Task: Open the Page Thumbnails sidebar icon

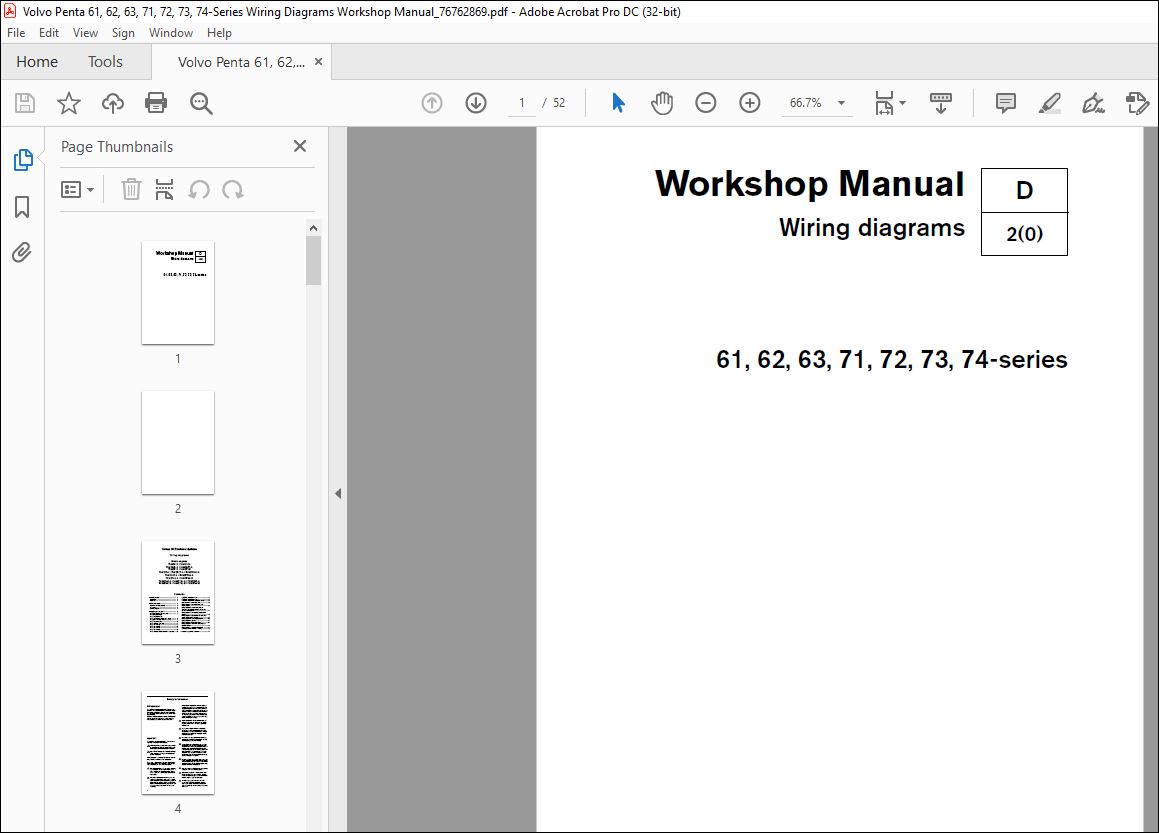Action: 23,160
